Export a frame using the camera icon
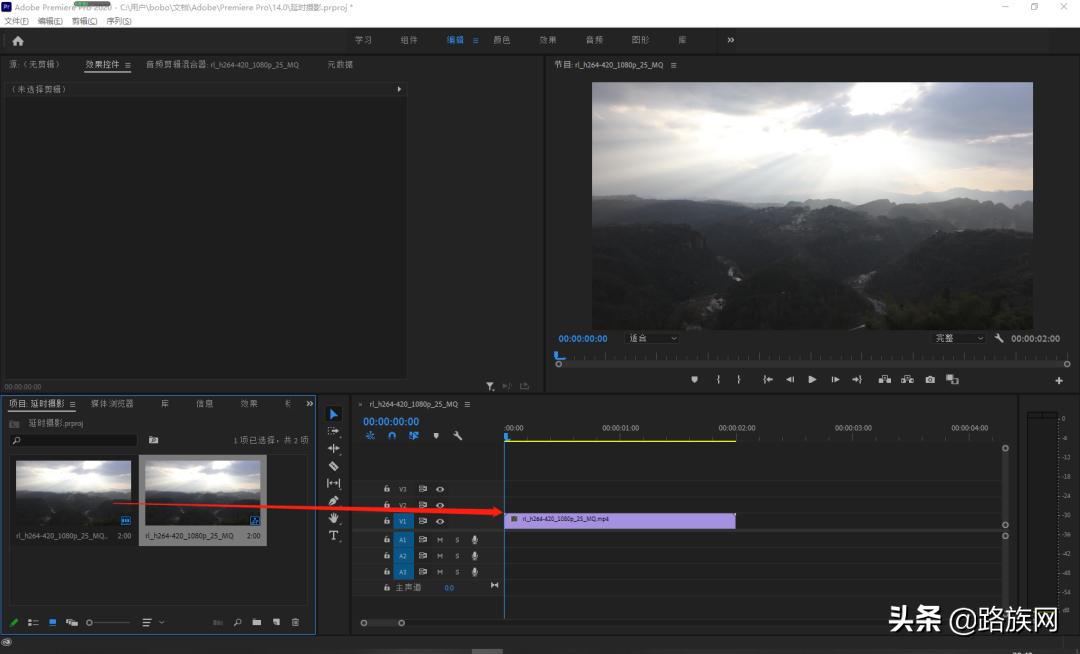The image size is (1080, 654). (930, 379)
